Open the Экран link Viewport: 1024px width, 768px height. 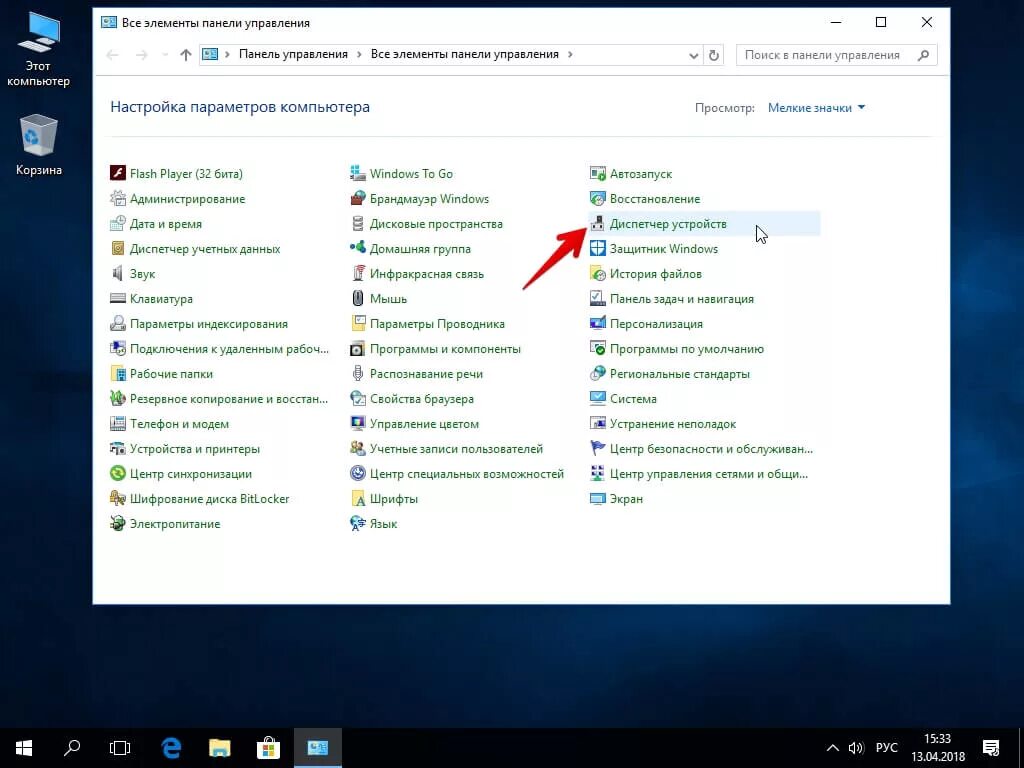[x=626, y=499]
